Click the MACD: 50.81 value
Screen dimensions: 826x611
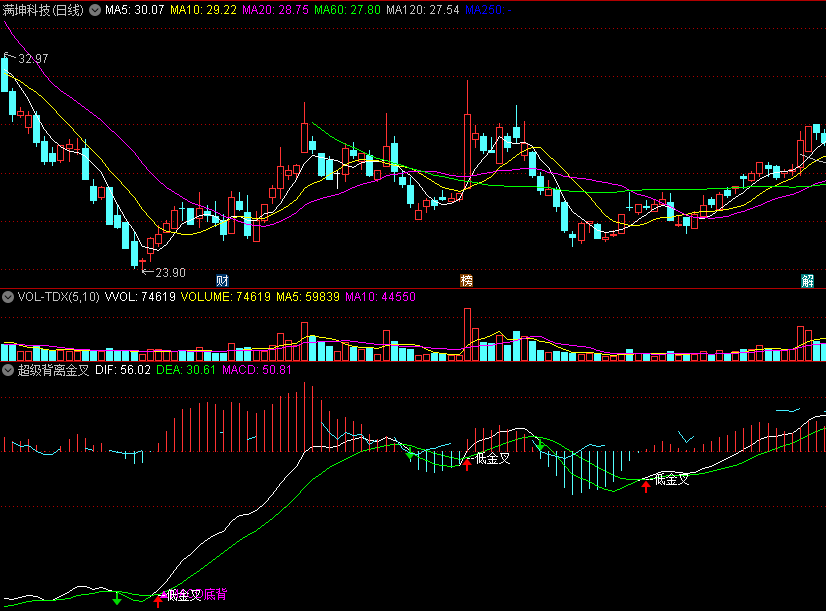[x=257, y=370]
